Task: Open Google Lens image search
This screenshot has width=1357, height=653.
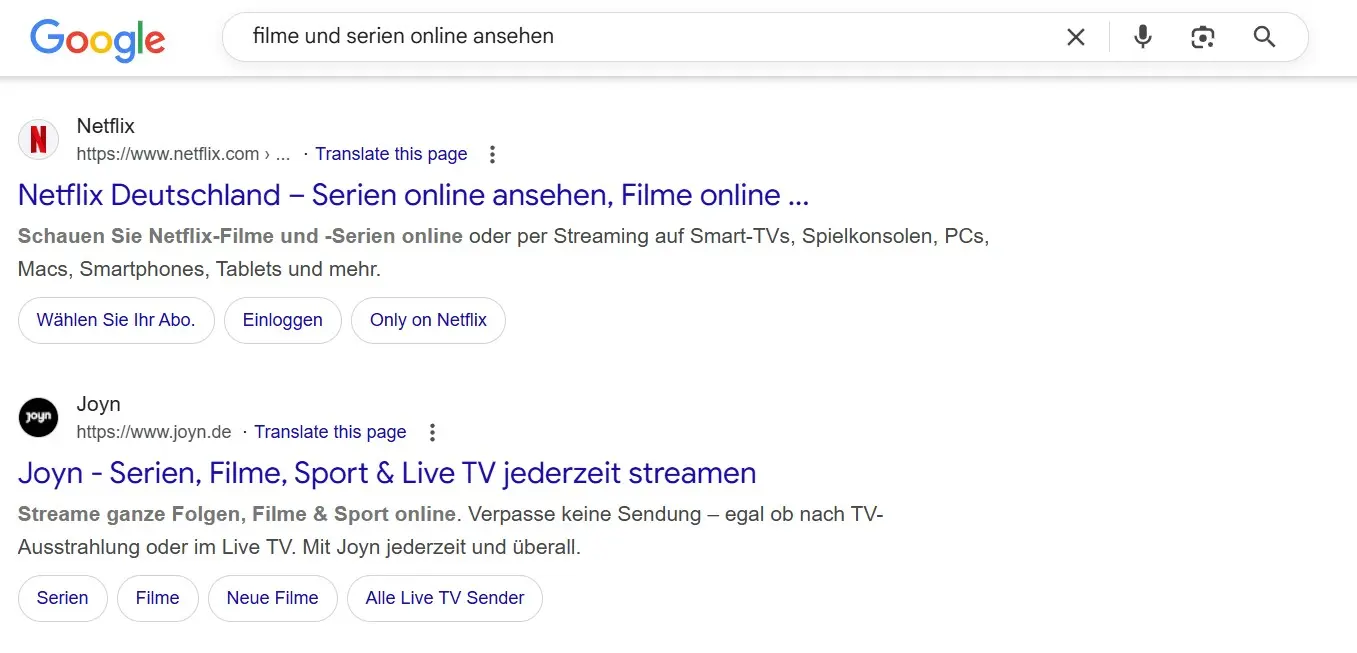Action: pyautogui.click(x=1203, y=36)
